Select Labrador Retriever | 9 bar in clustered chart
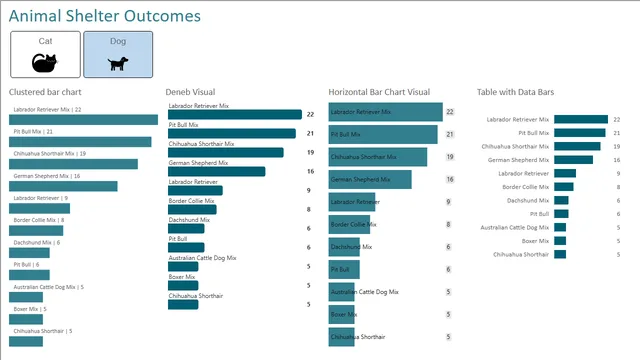The image size is (640, 360). click(39, 208)
